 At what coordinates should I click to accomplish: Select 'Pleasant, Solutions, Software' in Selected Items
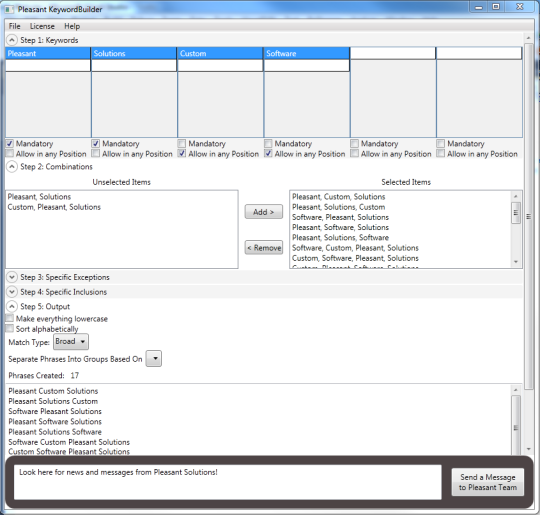[x=340, y=238]
